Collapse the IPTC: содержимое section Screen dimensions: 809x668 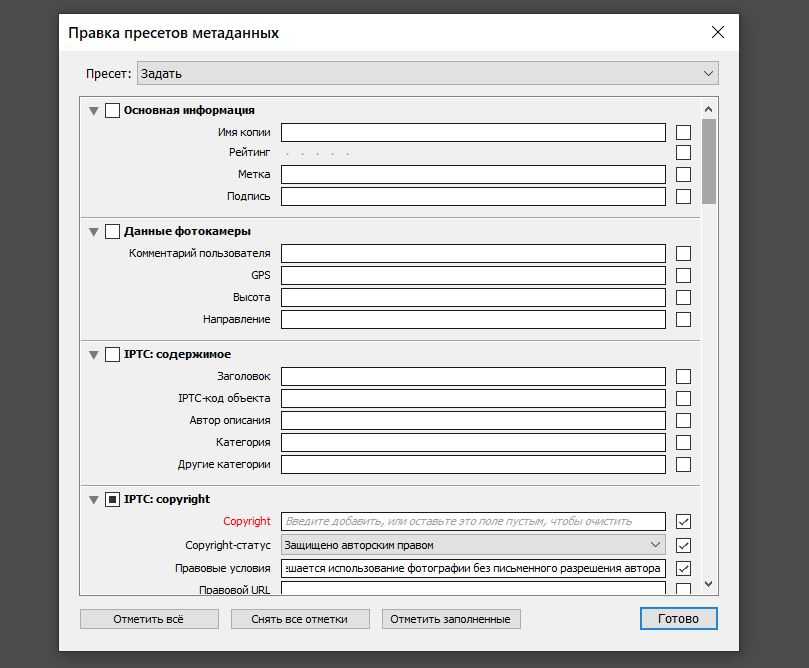tap(93, 354)
